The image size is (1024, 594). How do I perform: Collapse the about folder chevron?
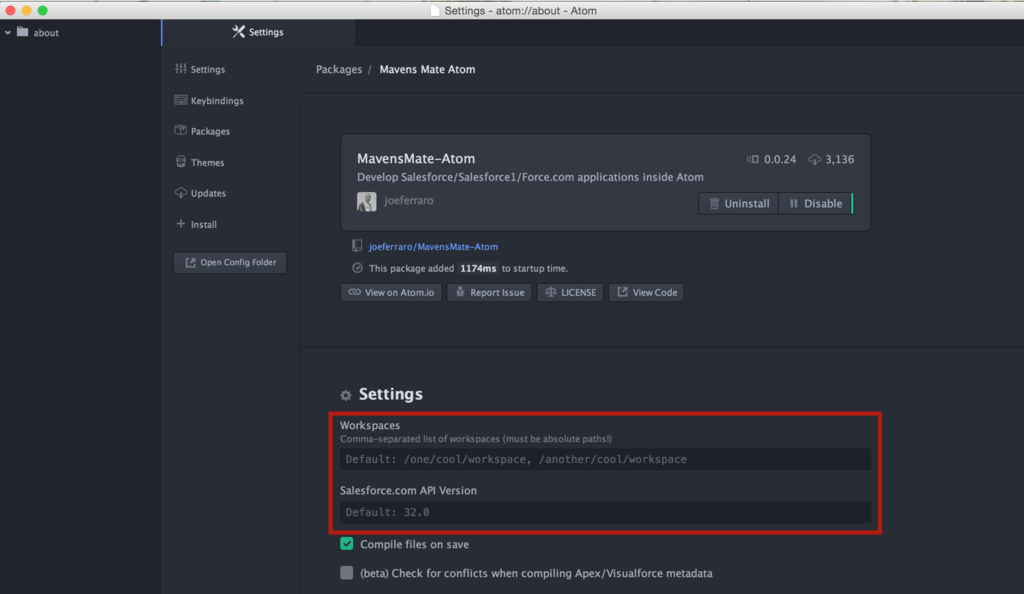click(8, 32)
